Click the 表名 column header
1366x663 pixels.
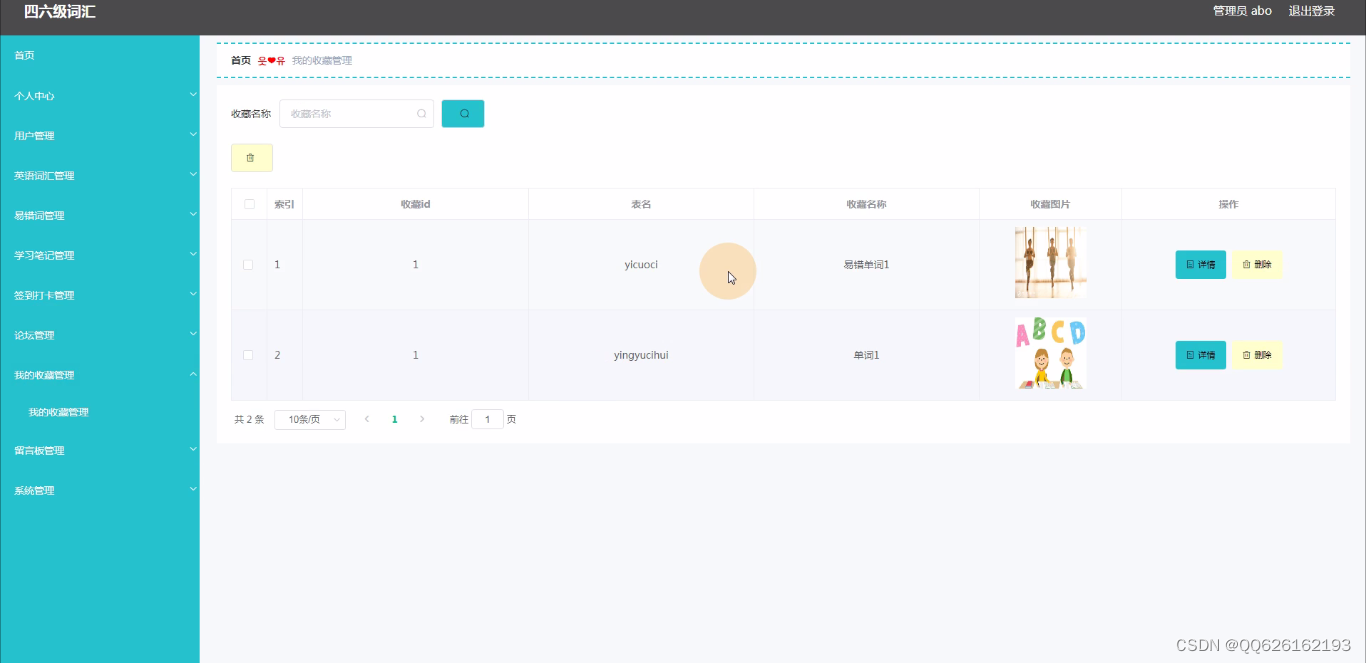tap(641, 204)
